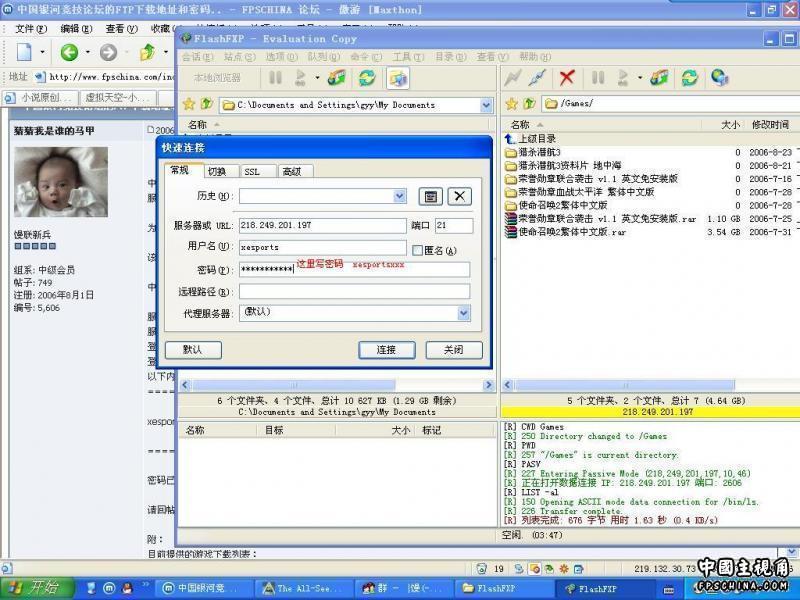
Task: Open Maxthon 编辑(E) menu
Action: pos(76,29)
